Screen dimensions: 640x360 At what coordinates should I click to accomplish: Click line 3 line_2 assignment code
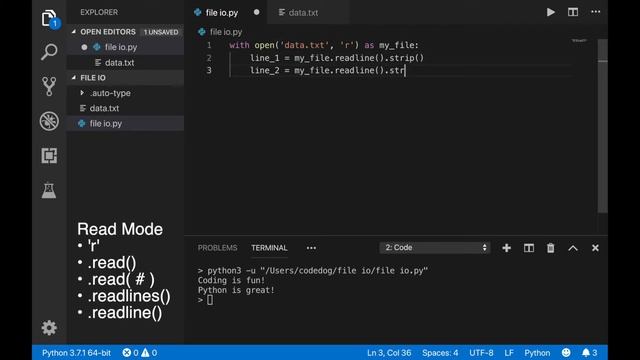(327, 71)
